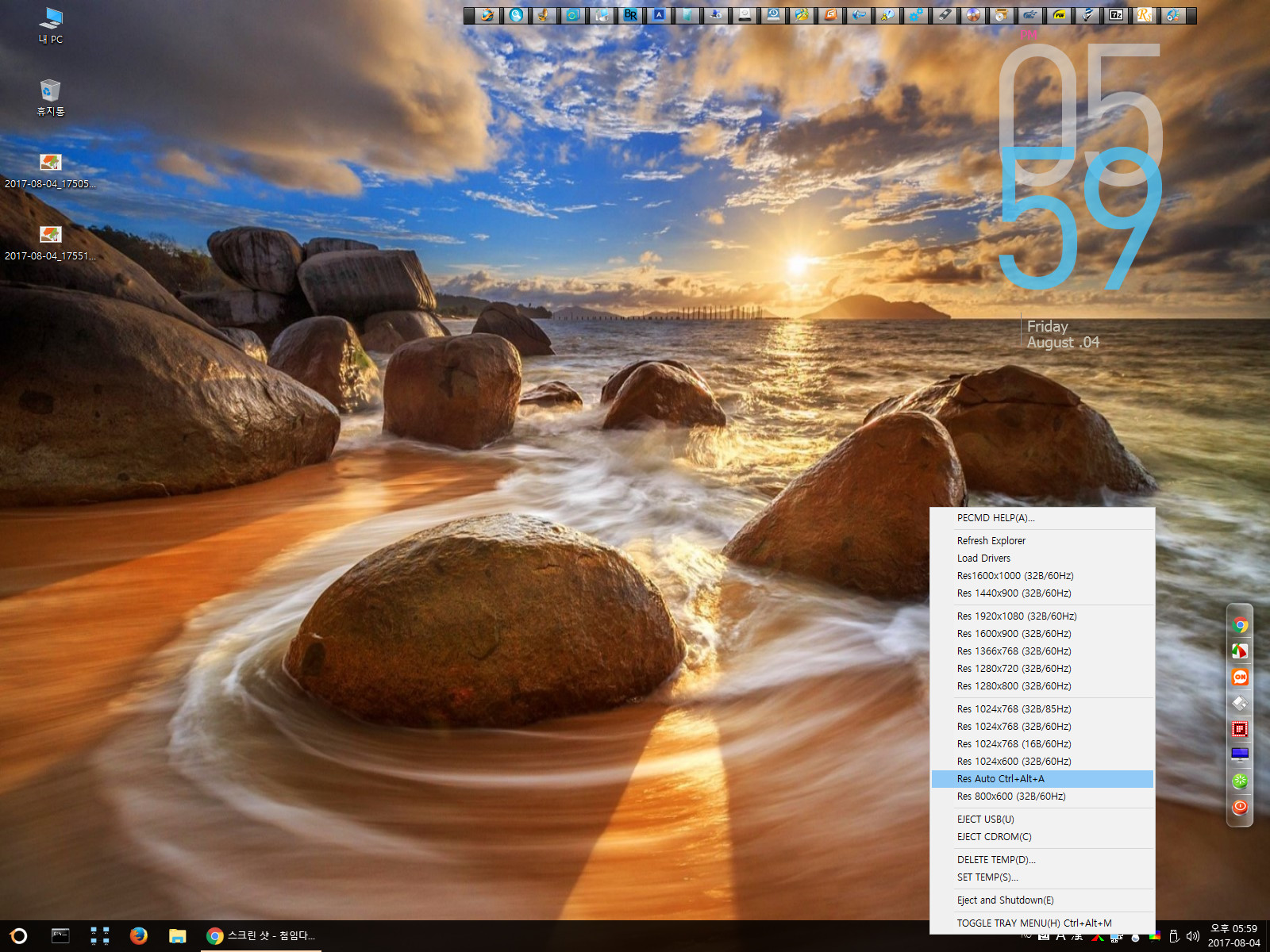Select the 2017-08-04_17505 desktop file
Image resolution: width=1270 pixels, height=952 pixels.
point(50,171)
